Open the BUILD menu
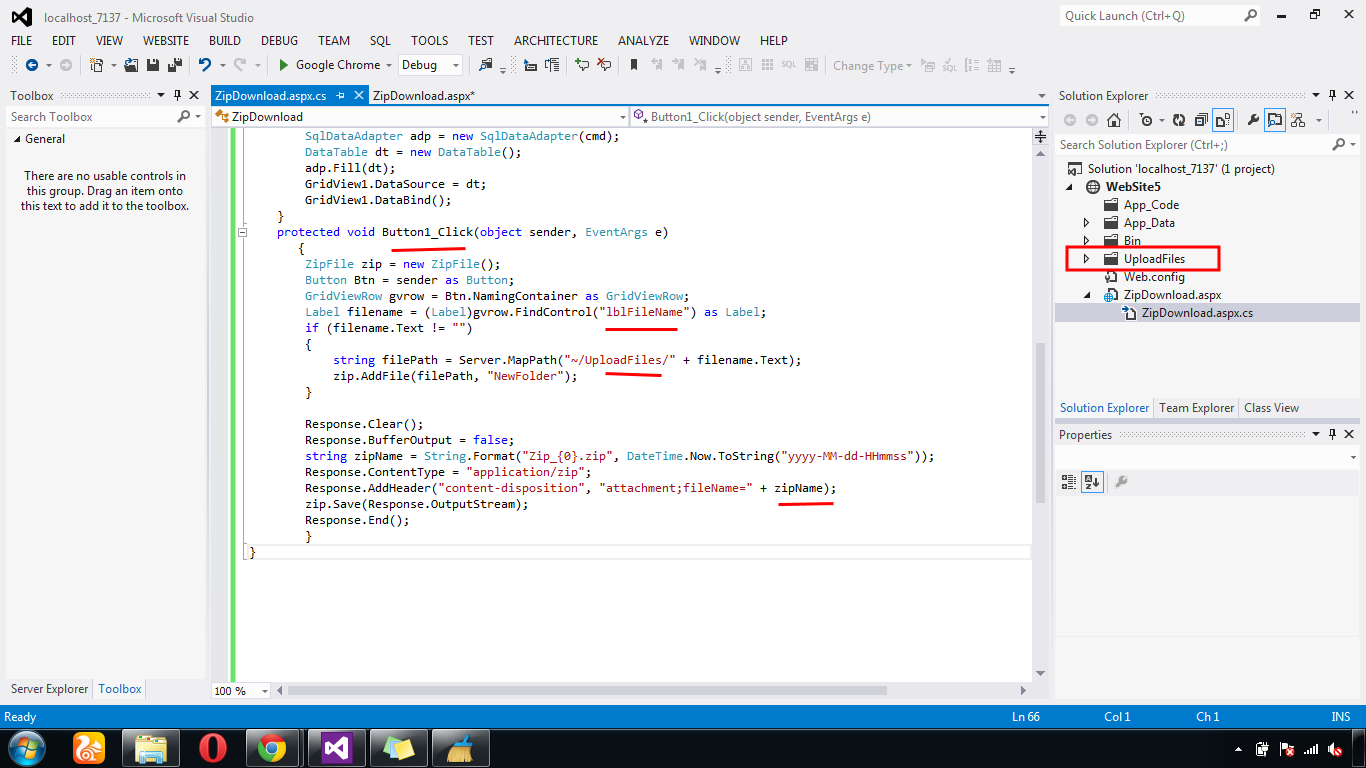The height and width of the screenshot is (768, 1366). [225, 41]
